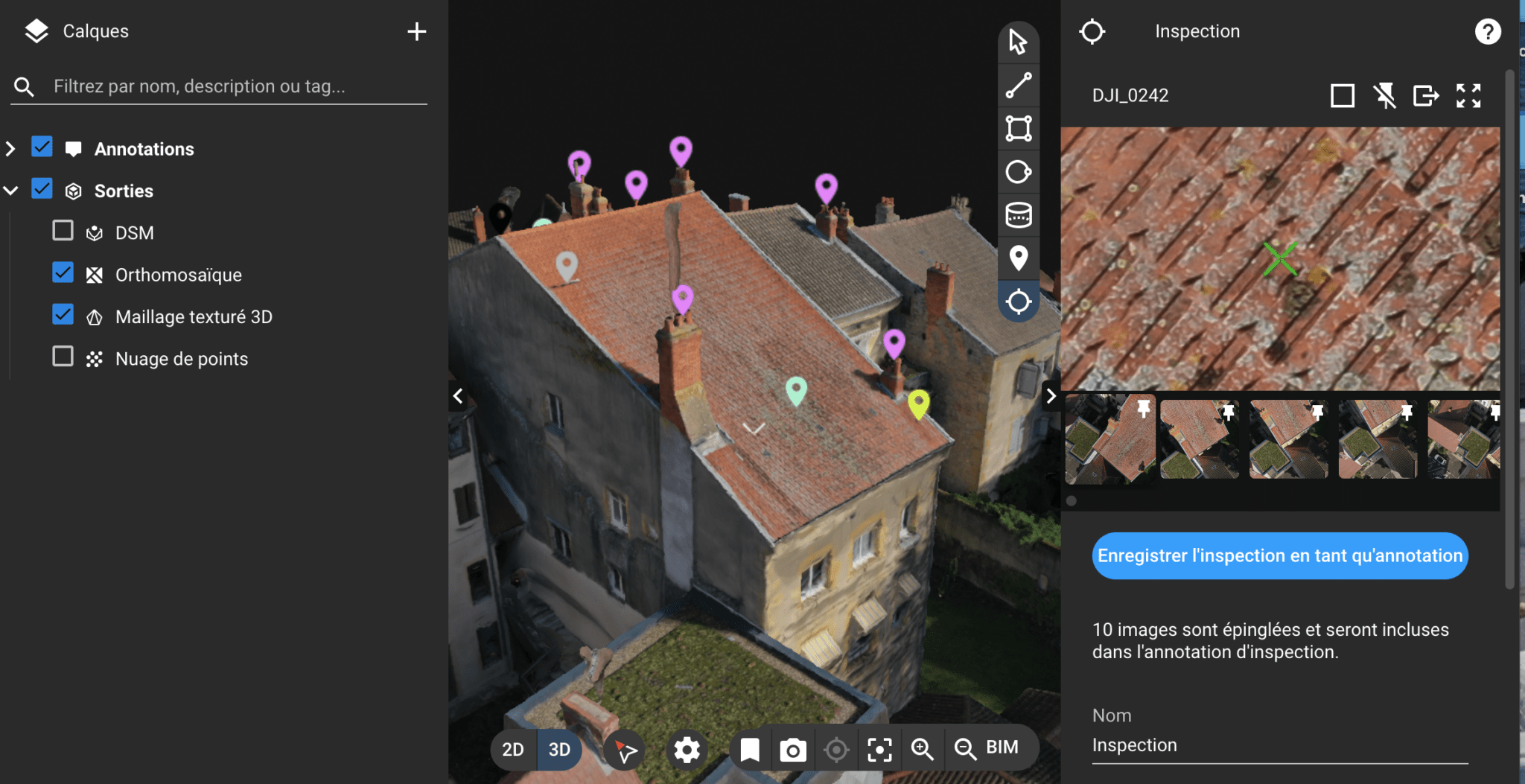Select the polygon area tool
This screenshot has width=1525, height=784.
point(1018,128)
